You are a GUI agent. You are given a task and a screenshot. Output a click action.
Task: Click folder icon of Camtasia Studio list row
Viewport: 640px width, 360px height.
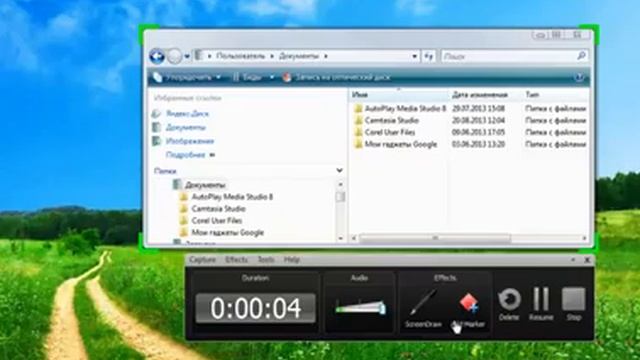tap(358, 120)
